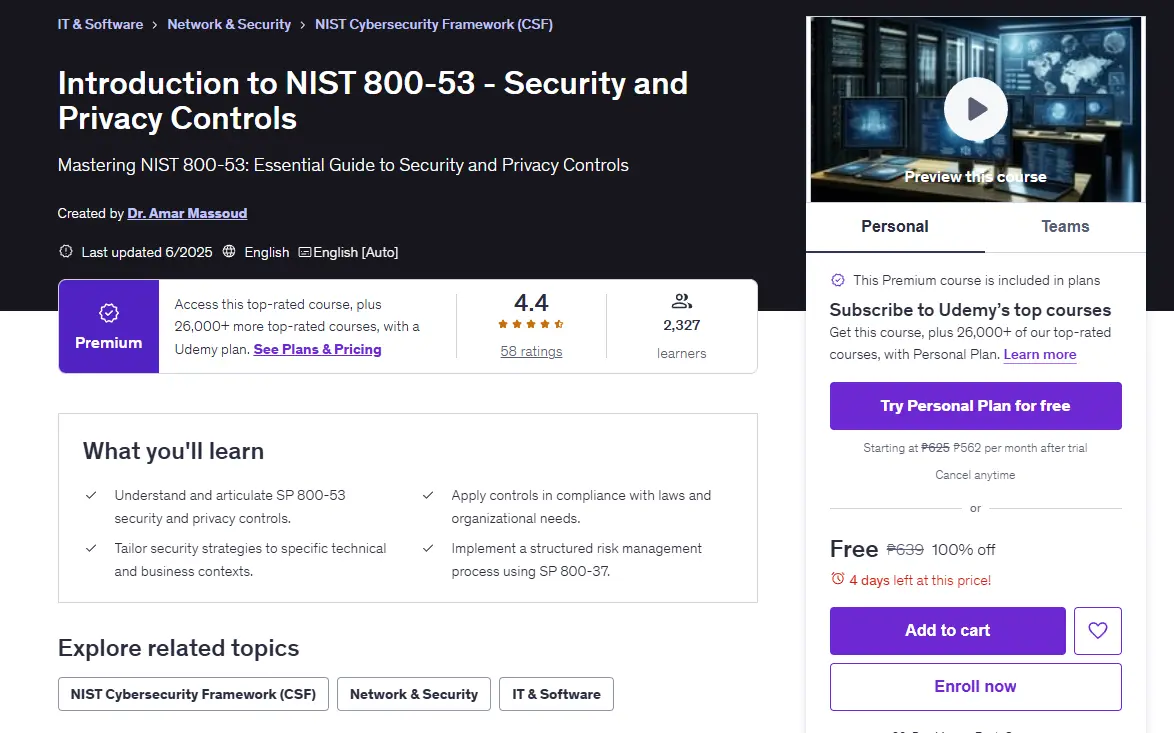Click breadcrumb chevron after IT & Software
Image resolution: width=1174 pixels, height=733 pixels.
click(x=155, y=25)
